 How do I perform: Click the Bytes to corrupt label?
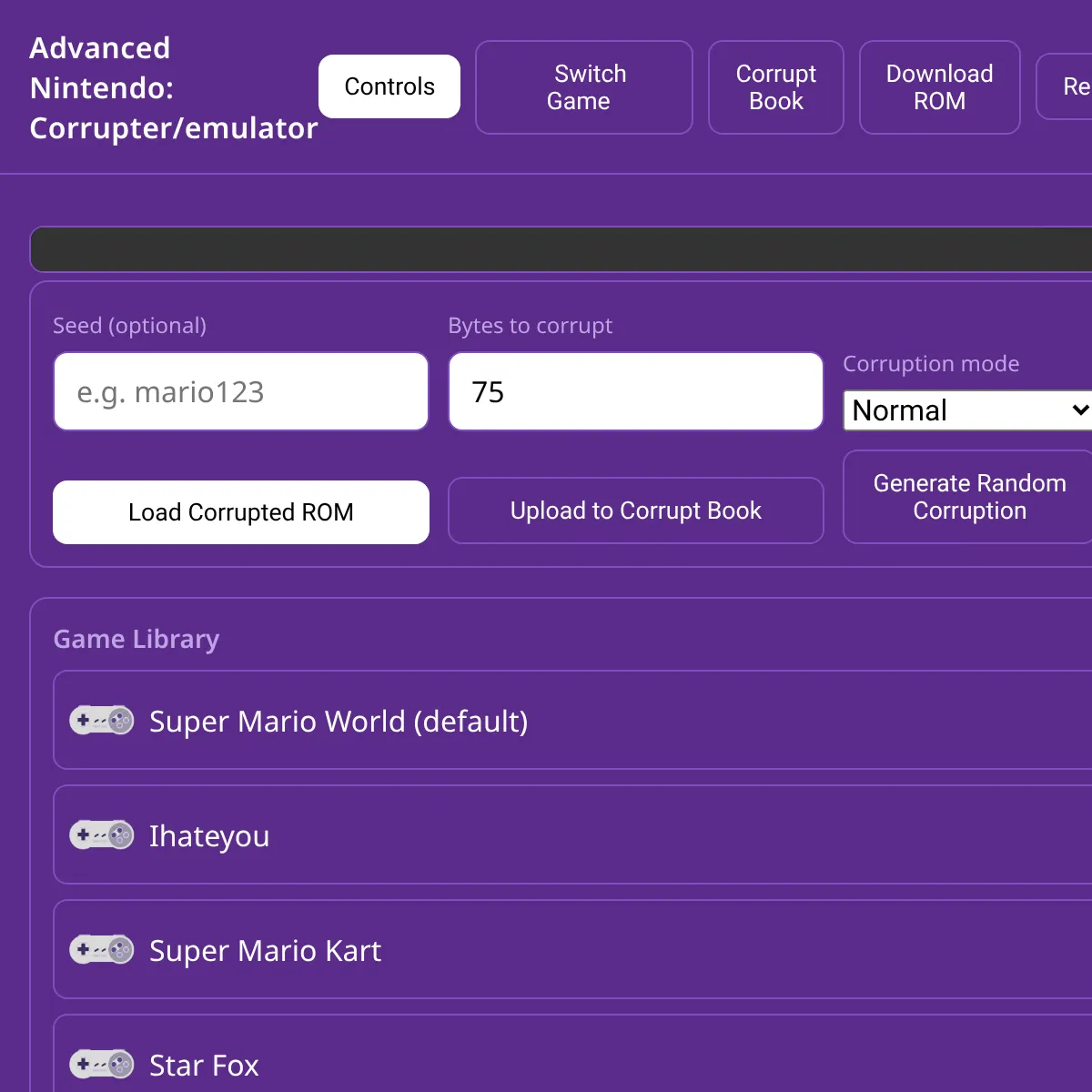point(531,326)
